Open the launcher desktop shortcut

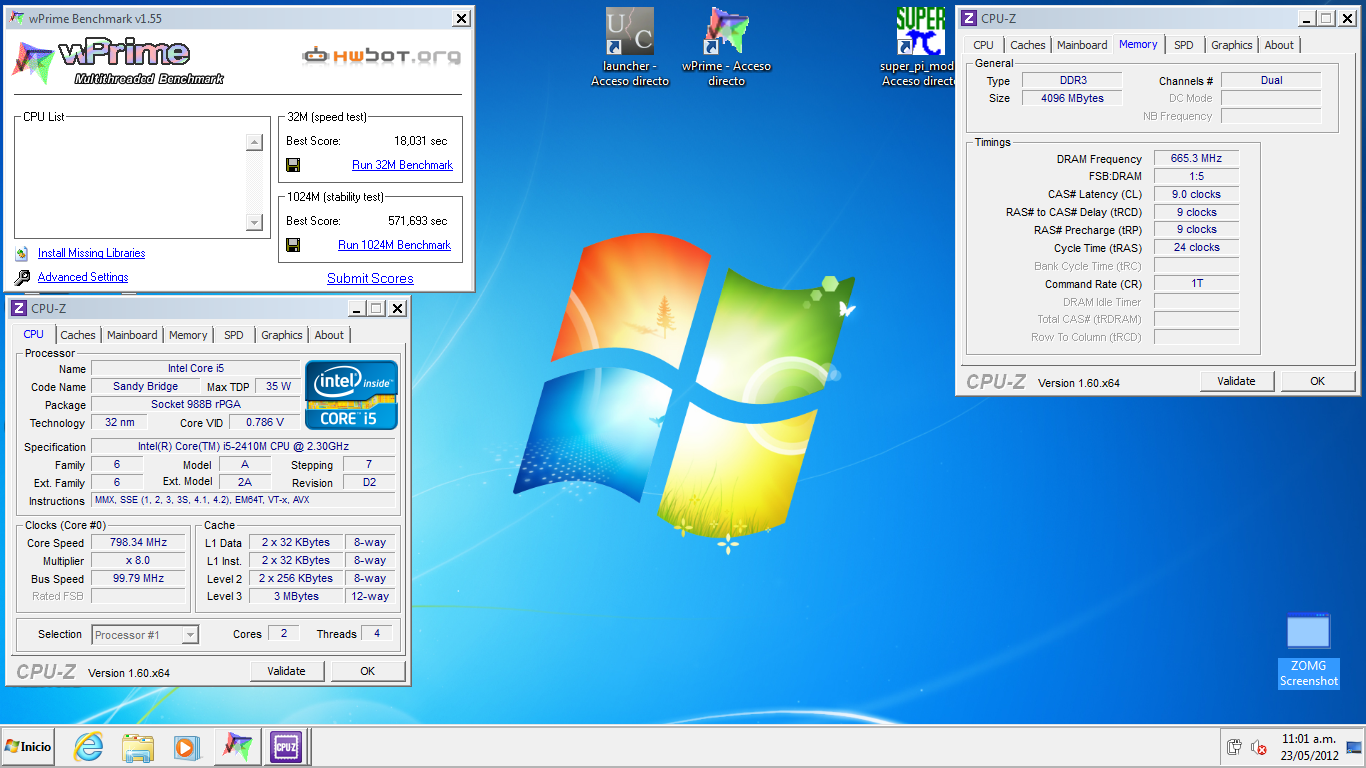coord(630,46)
